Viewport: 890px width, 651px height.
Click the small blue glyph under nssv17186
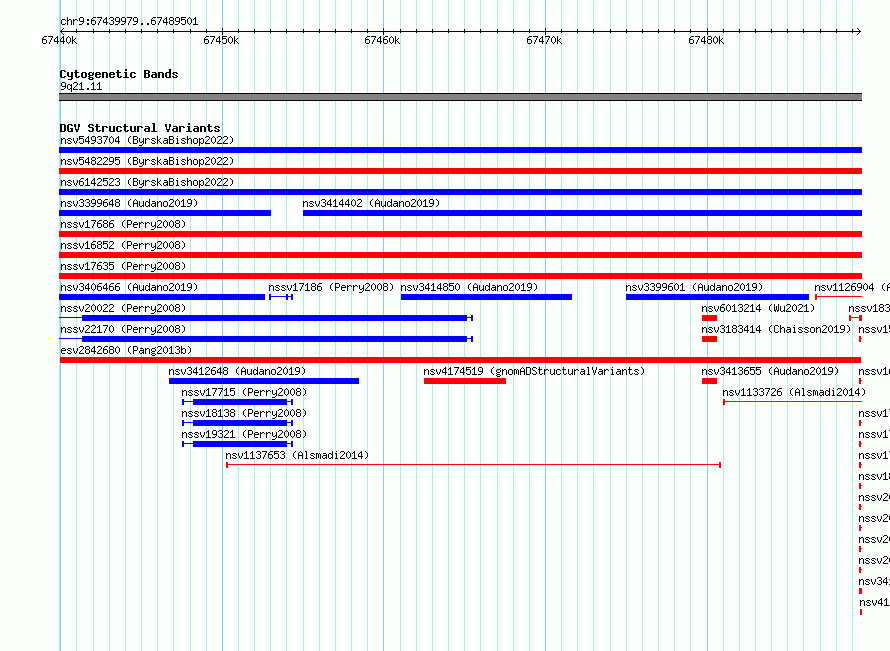coord(281,297)
